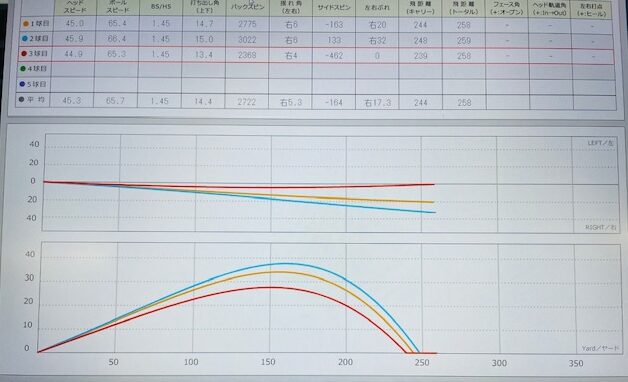Click backspin value 2368
628x382 pixels.
tap(247, 55)
